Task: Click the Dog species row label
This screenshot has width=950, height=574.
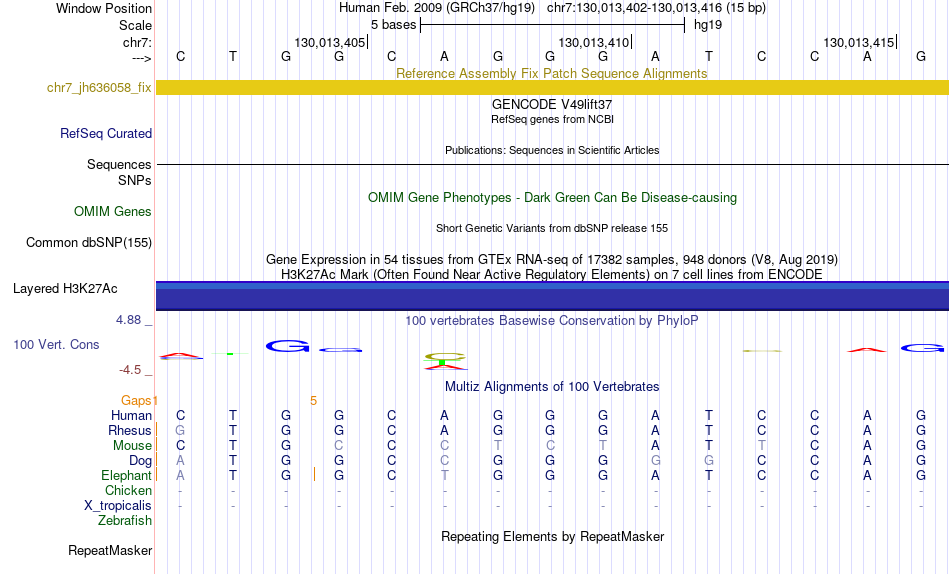Action: pyautogui.click(x=140, y=461)
